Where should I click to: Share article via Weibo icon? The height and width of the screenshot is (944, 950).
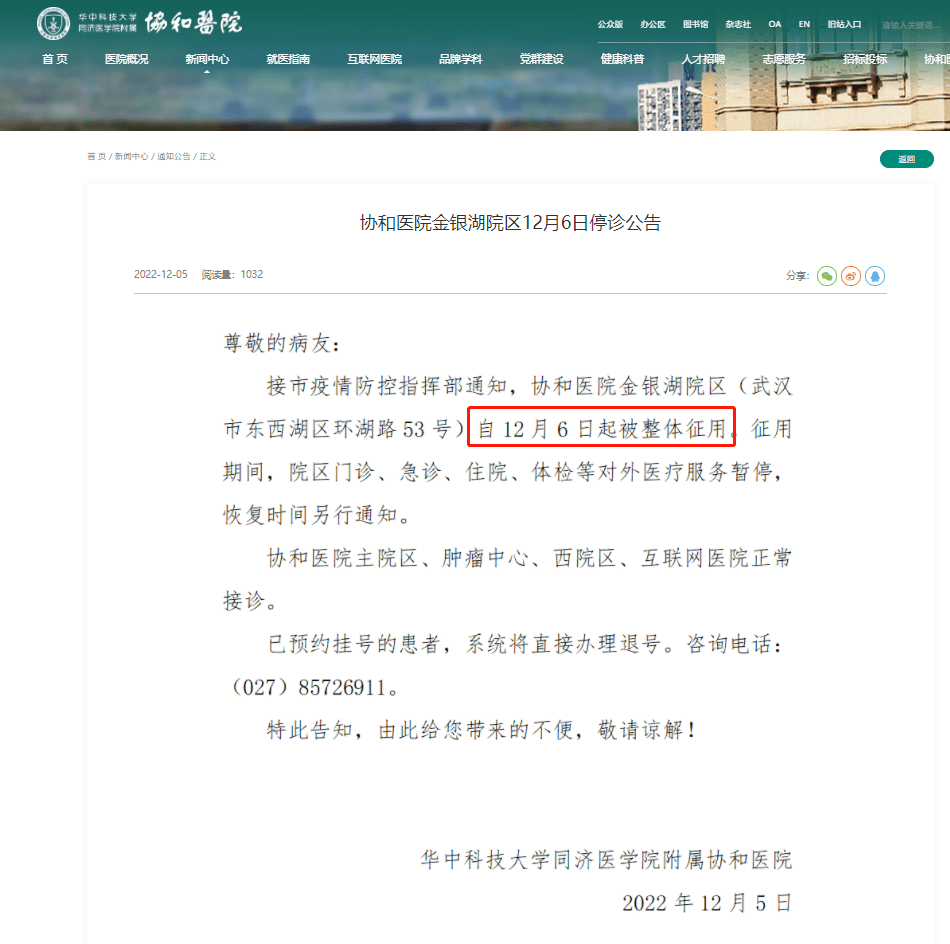(x=851, y=276)
